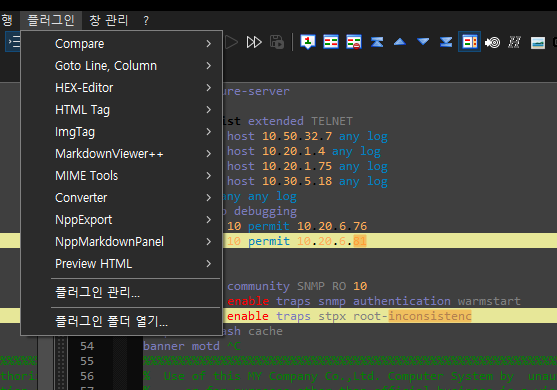The width and height of the screenshot is (557, 390).
Task: Expand the NppExport submenu chevron
Action: coord(209,220)
